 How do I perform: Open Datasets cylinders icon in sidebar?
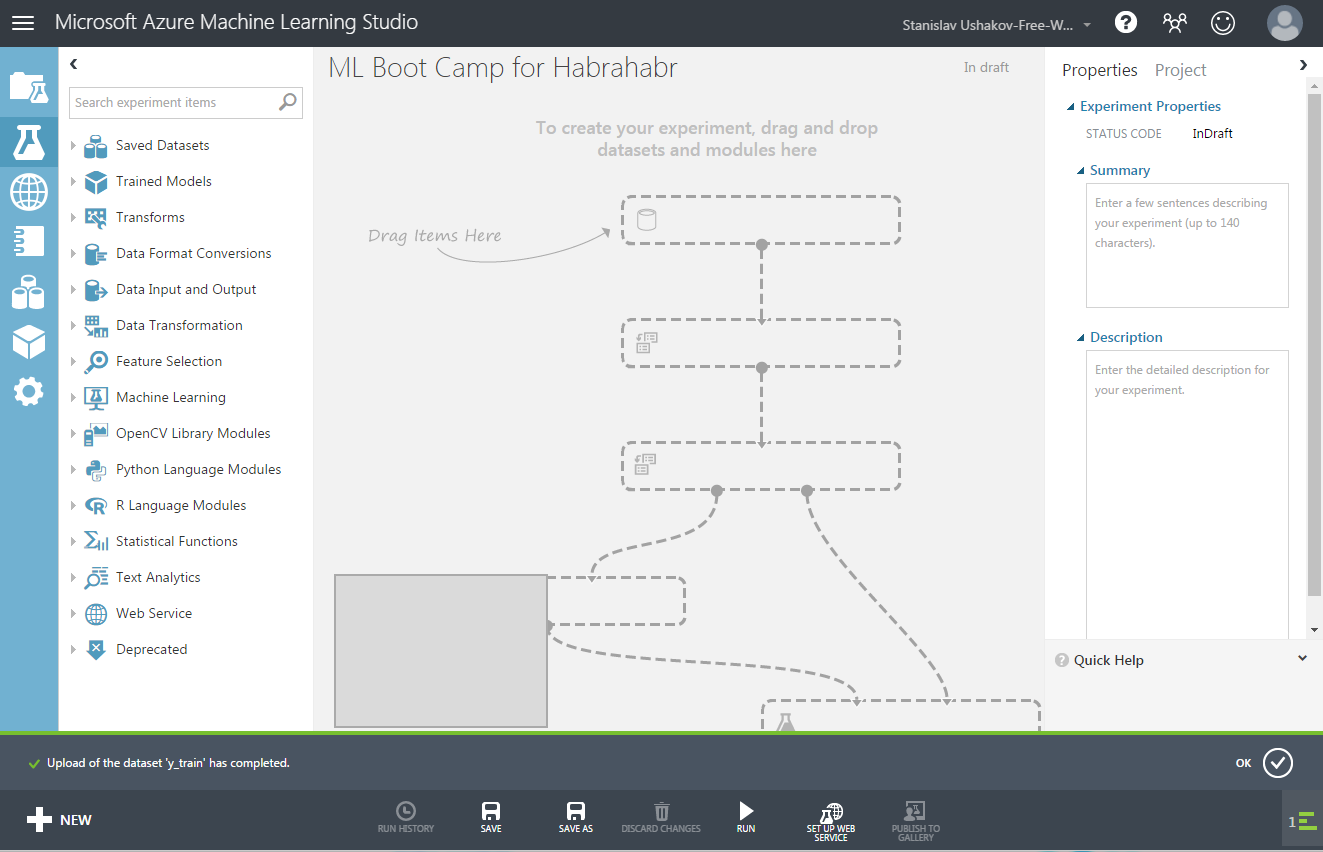pyautogui.click(x=29, y=292)
